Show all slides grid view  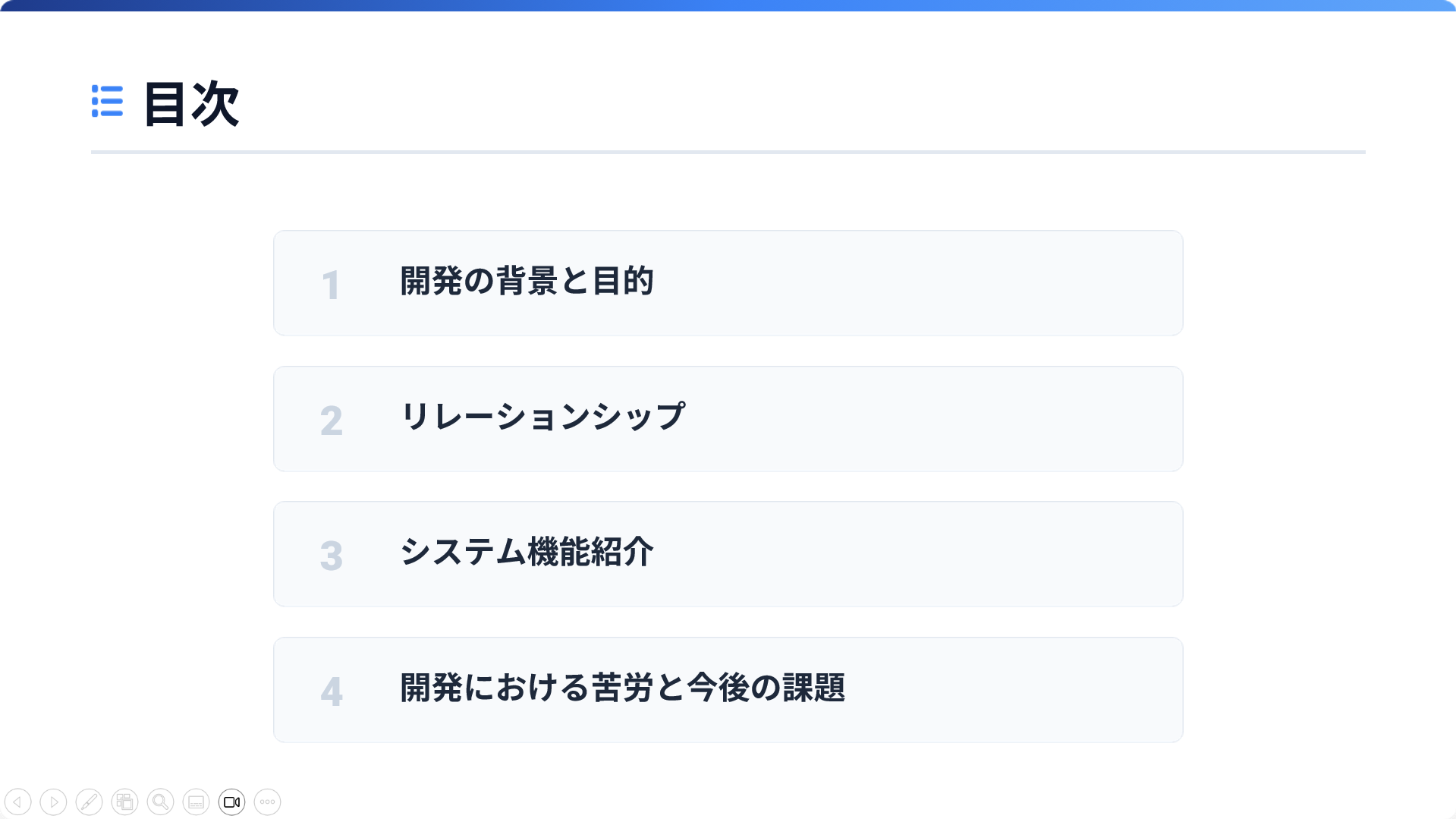tap(124, 802)
